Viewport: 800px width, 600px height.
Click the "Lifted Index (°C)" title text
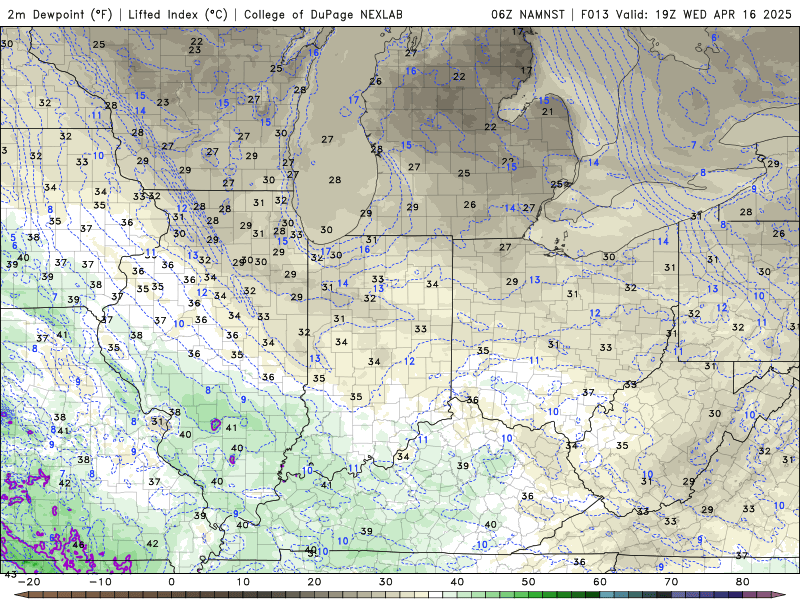pyautogui.click(x=178, y=14)
